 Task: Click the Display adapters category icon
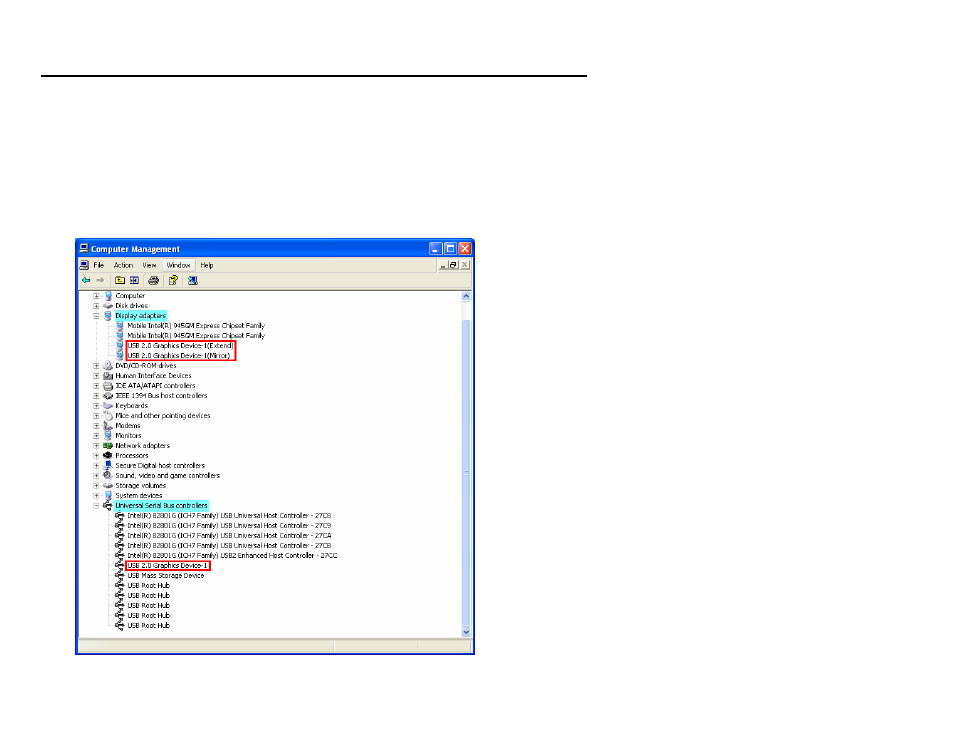[108, 316]
